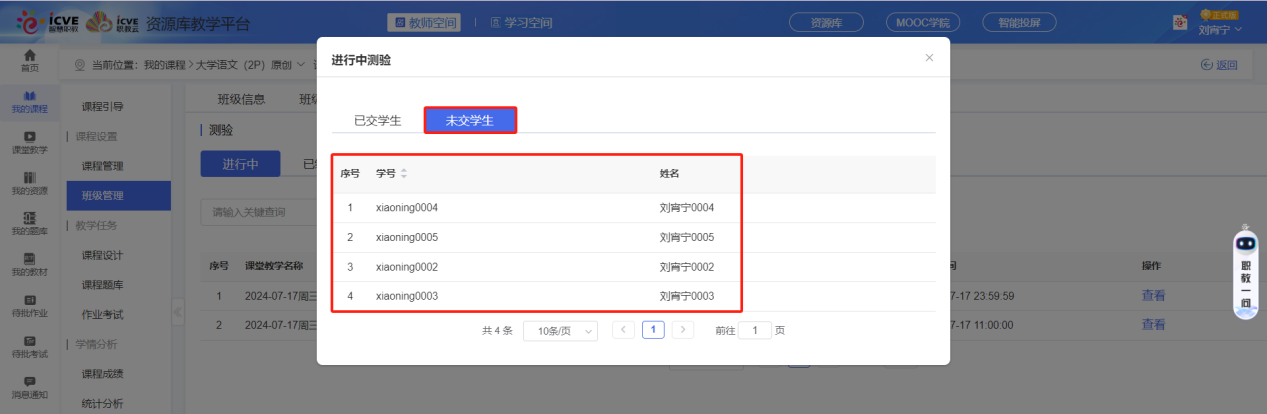Click the 资源库 button in header
This screenshot has height=414, width=1267.
tap(826, 22)
